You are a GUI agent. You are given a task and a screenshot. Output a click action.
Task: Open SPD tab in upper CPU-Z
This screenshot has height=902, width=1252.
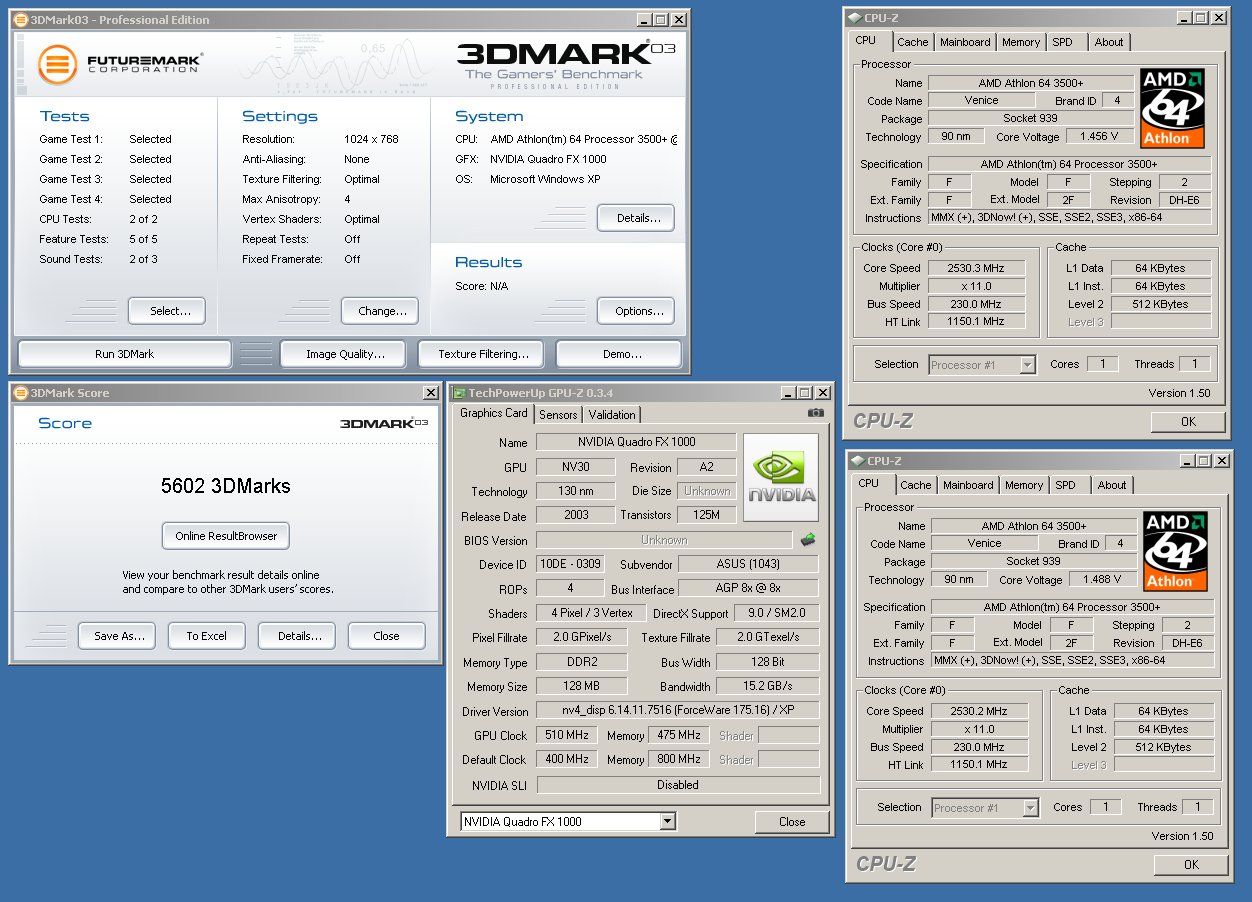point(1062,42)
